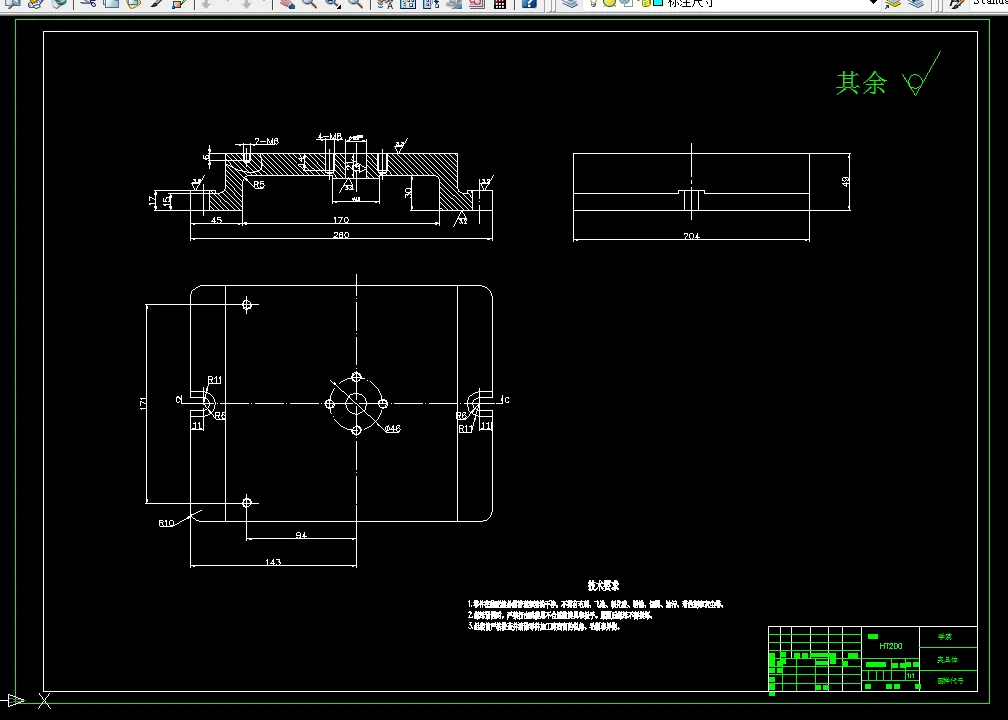Click the 45 dimension text
This screenshot has width=1008, height=720.
[x=217, y=220]
